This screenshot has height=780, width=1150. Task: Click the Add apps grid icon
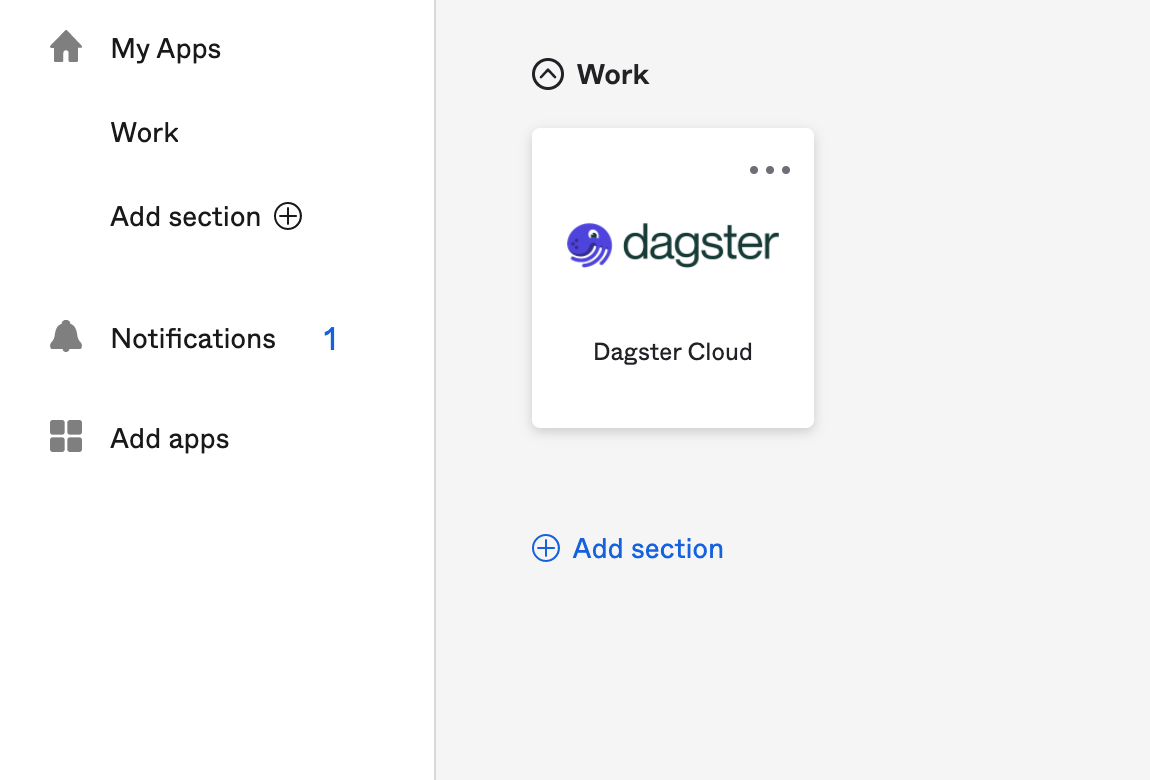point(65,437)
